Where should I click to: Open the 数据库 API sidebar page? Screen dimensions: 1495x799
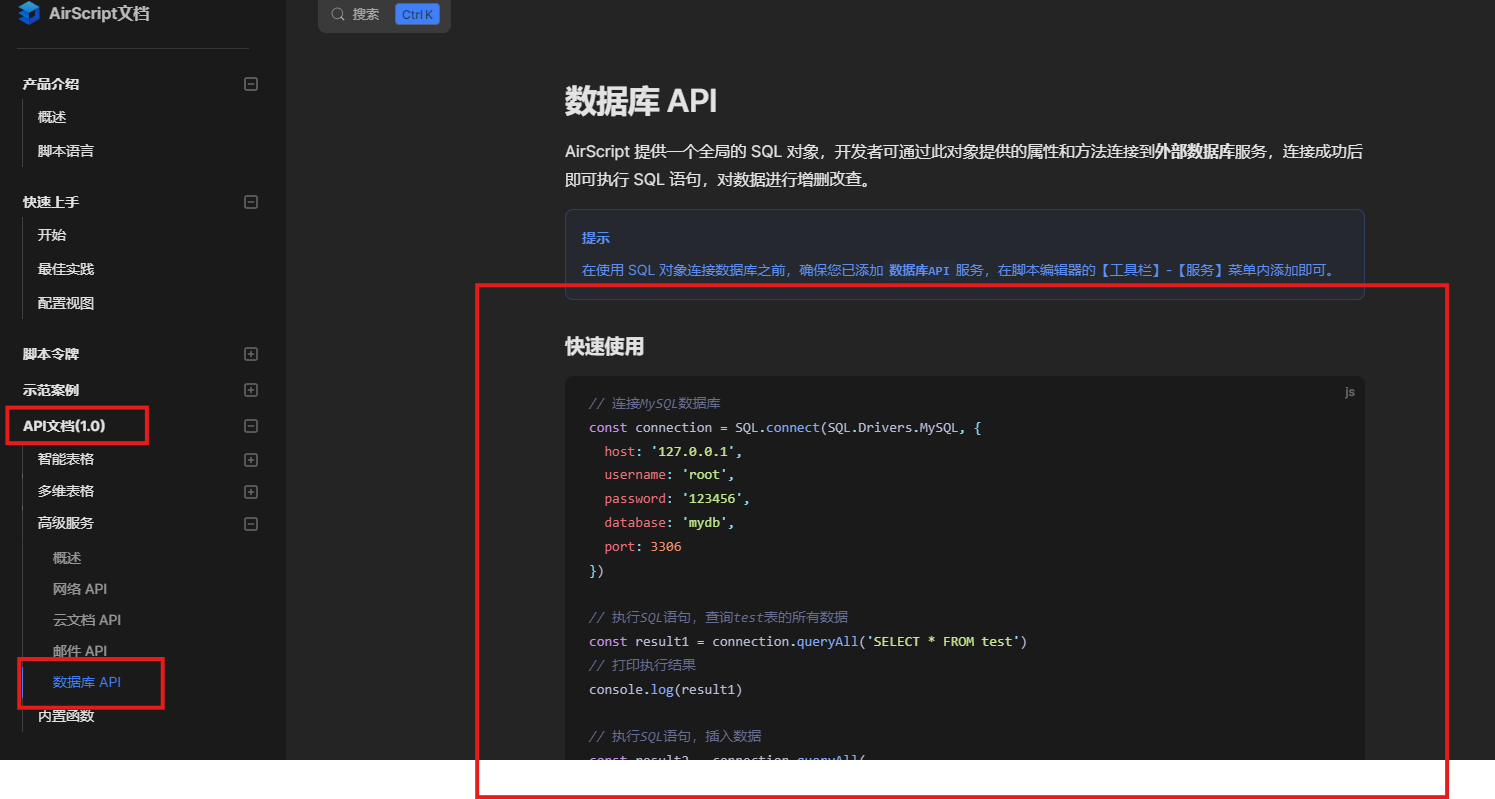tap(87, 682)
